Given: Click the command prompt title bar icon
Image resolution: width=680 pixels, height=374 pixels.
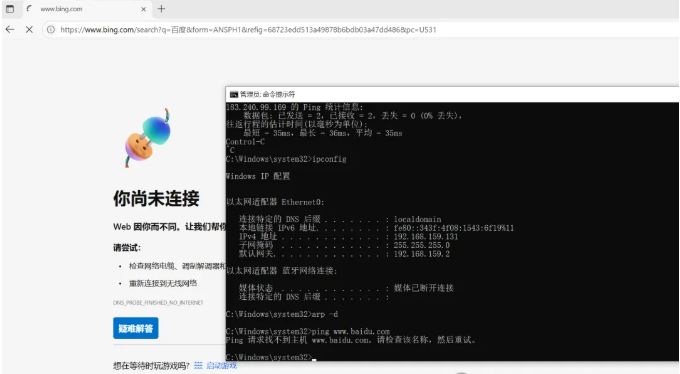Looking at the screenshot, I should pyautogui.click(x=234, y=94).
